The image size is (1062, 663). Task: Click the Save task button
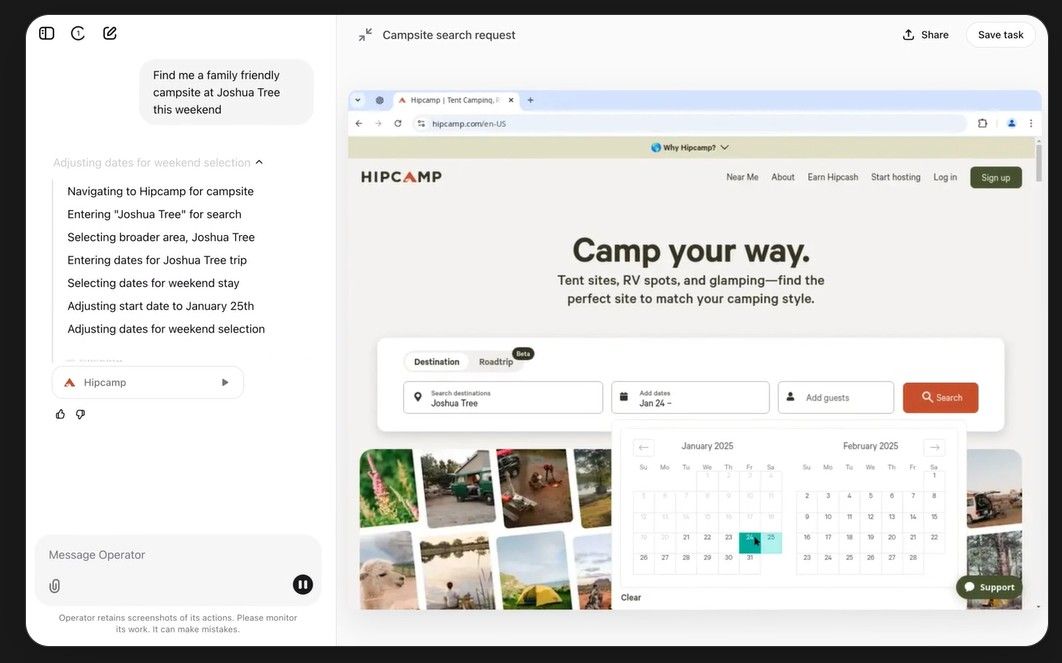(x=1000, y=35)
